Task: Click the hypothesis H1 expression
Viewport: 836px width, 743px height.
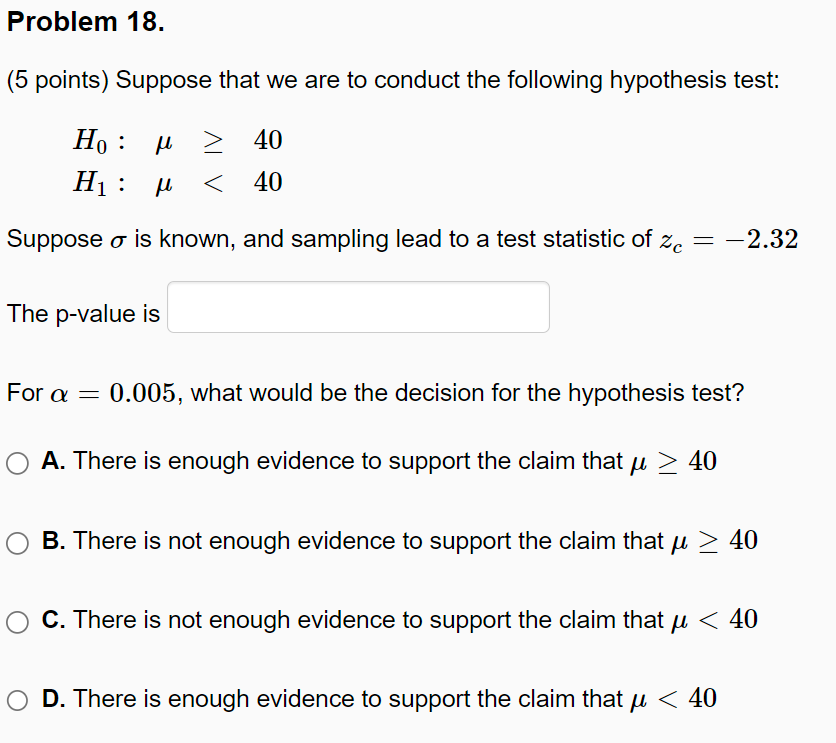Action: [x=176, y=182]
